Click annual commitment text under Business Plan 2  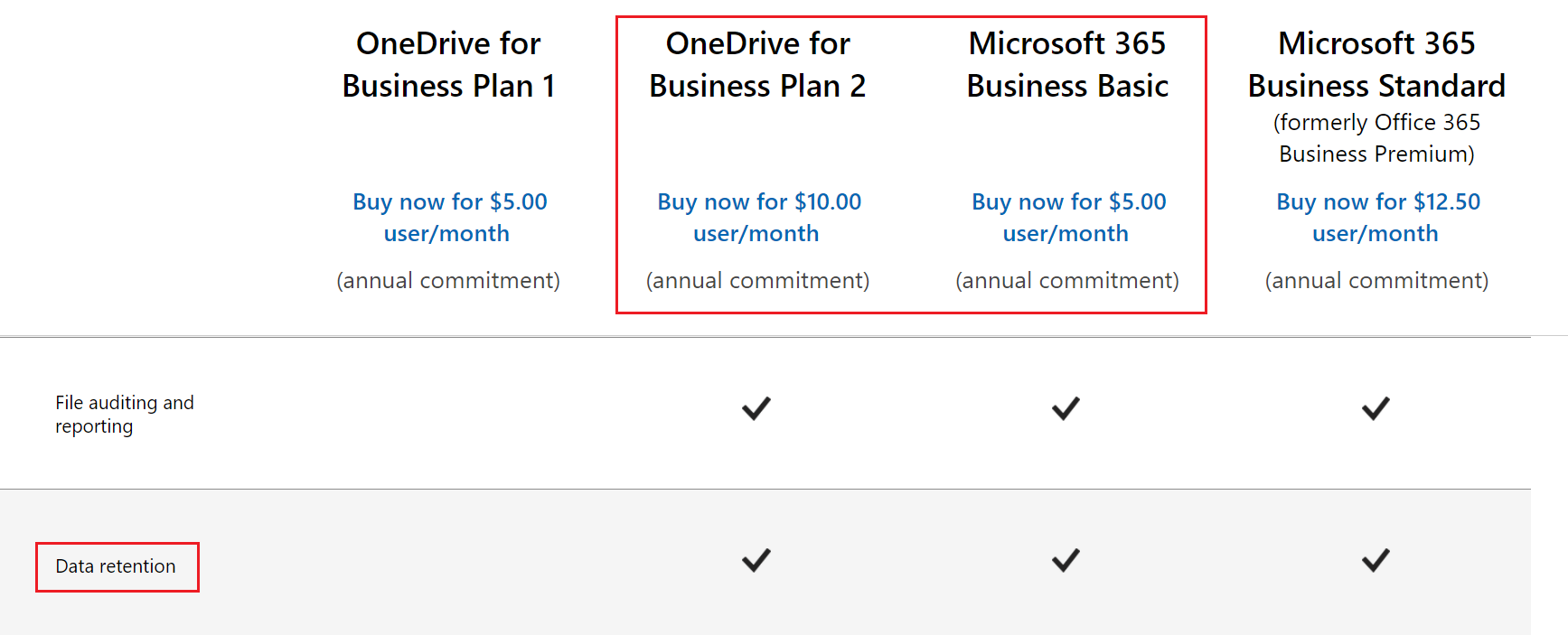point(757,281)
